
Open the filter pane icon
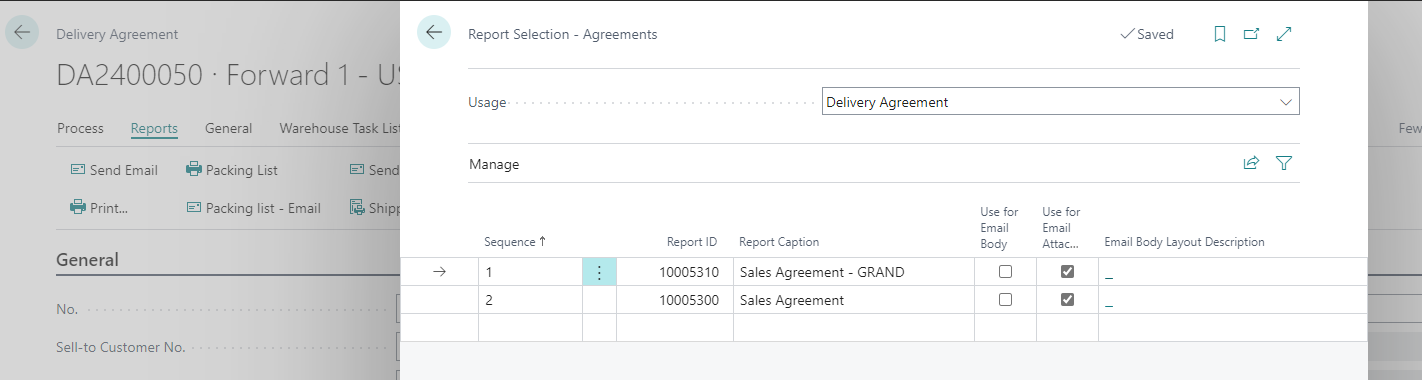point(1284,163)
